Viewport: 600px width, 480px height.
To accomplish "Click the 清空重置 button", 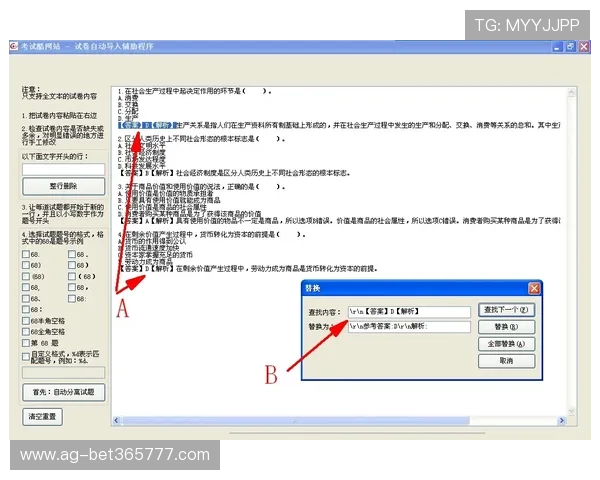I will (42, 416).
